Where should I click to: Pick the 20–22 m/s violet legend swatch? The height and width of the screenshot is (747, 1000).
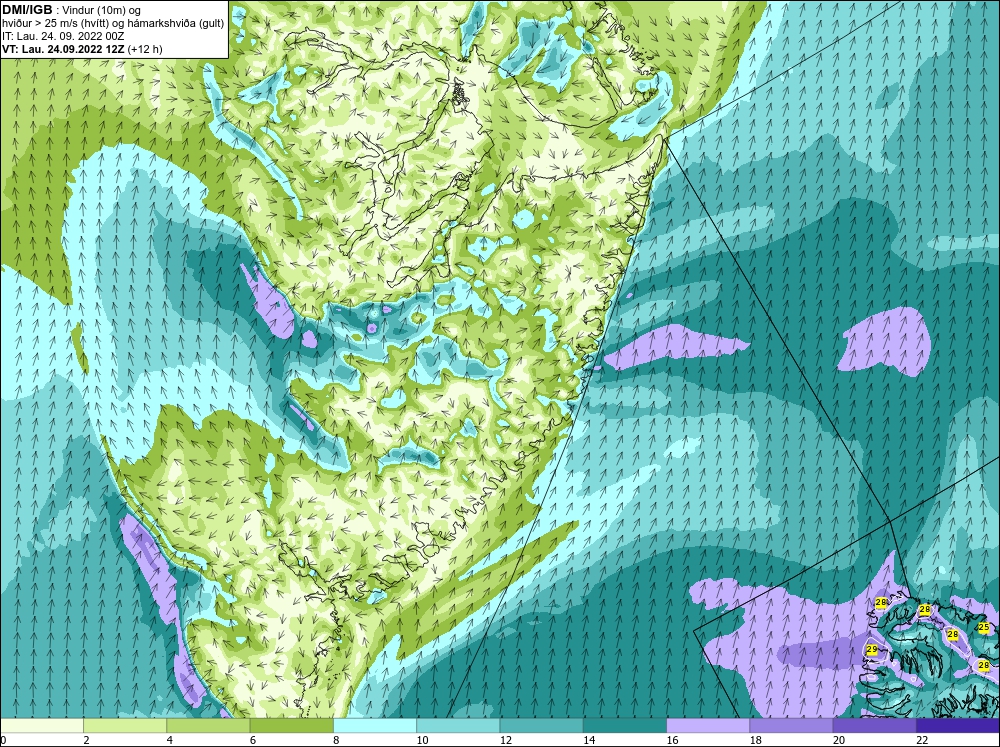(x=875, y=725)
